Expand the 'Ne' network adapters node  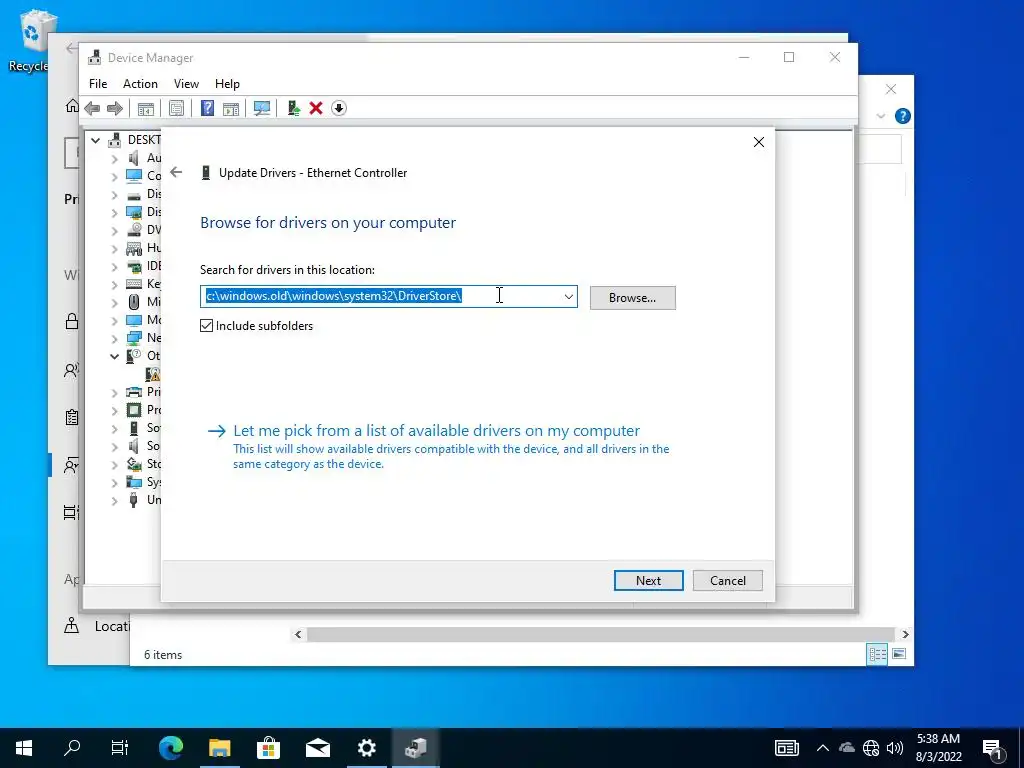point(114,338)
